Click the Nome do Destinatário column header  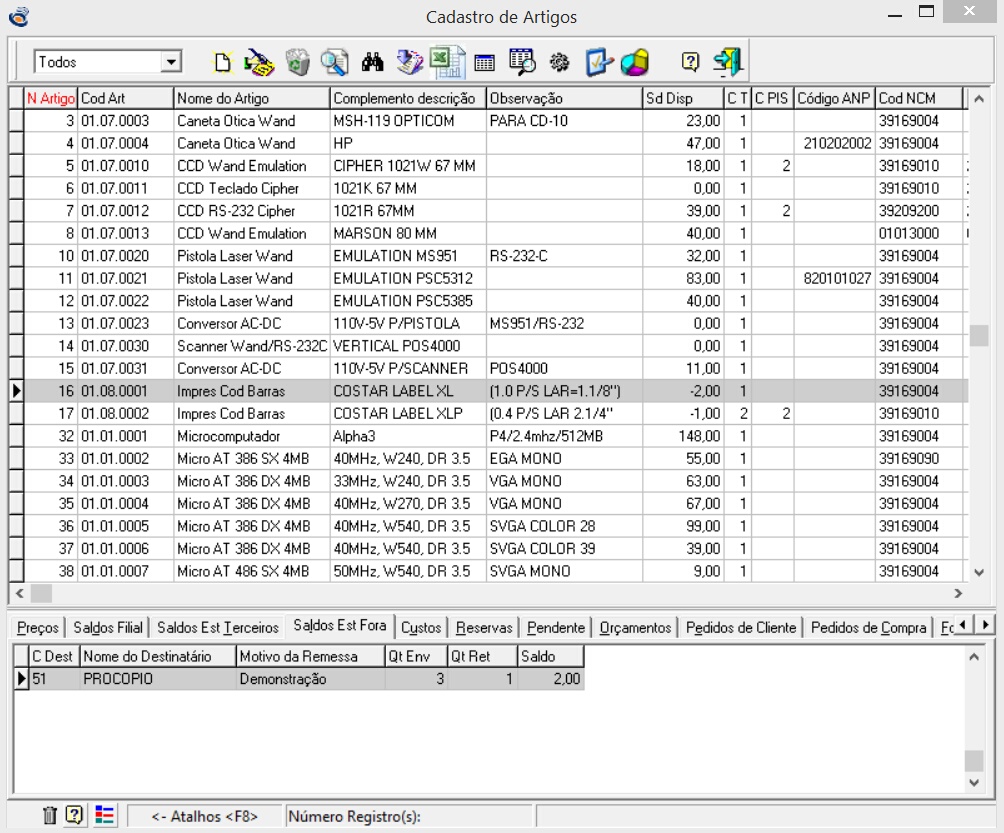tap(158, 656)
